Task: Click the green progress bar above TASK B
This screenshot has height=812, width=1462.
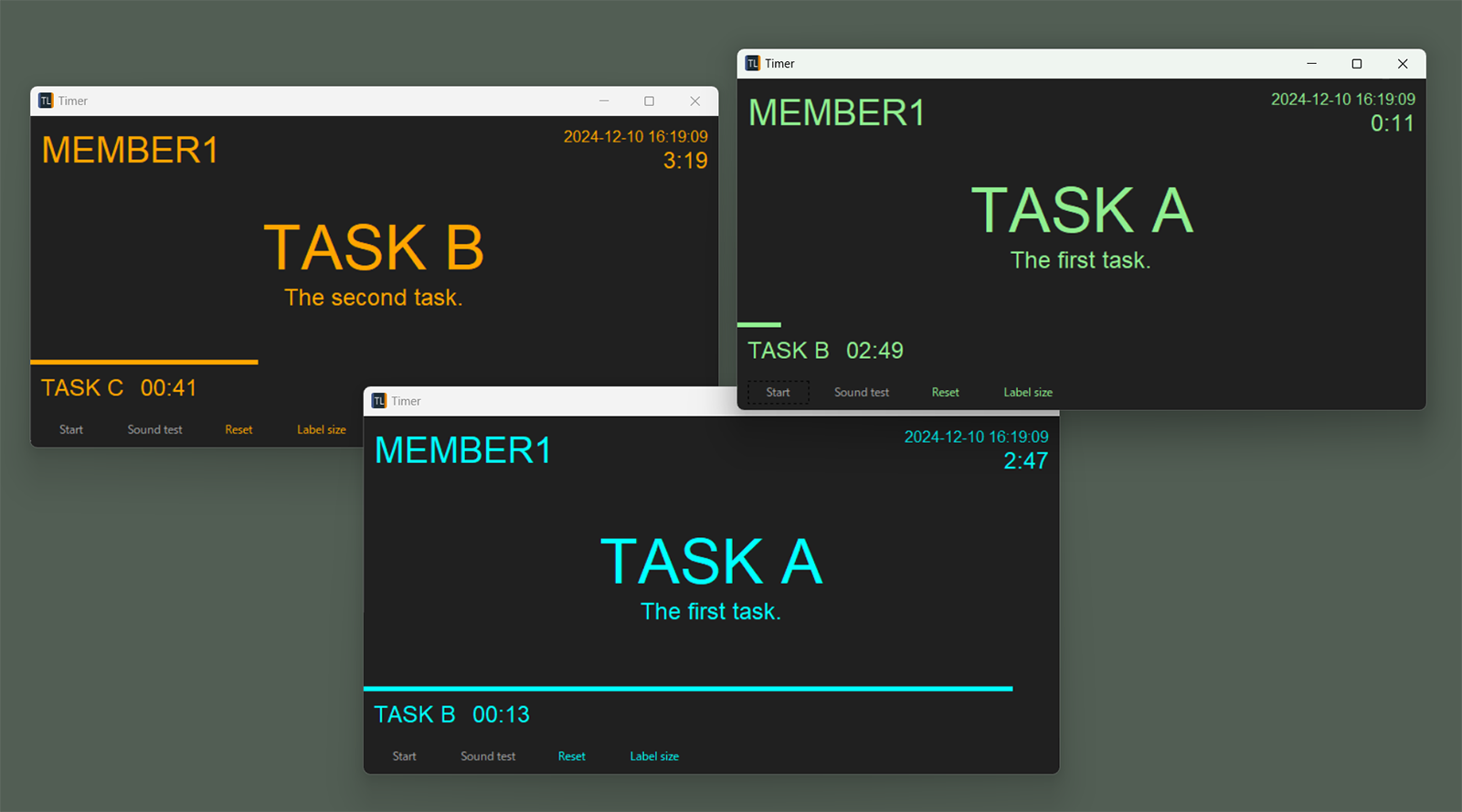Action: click(x=759, y=324)
